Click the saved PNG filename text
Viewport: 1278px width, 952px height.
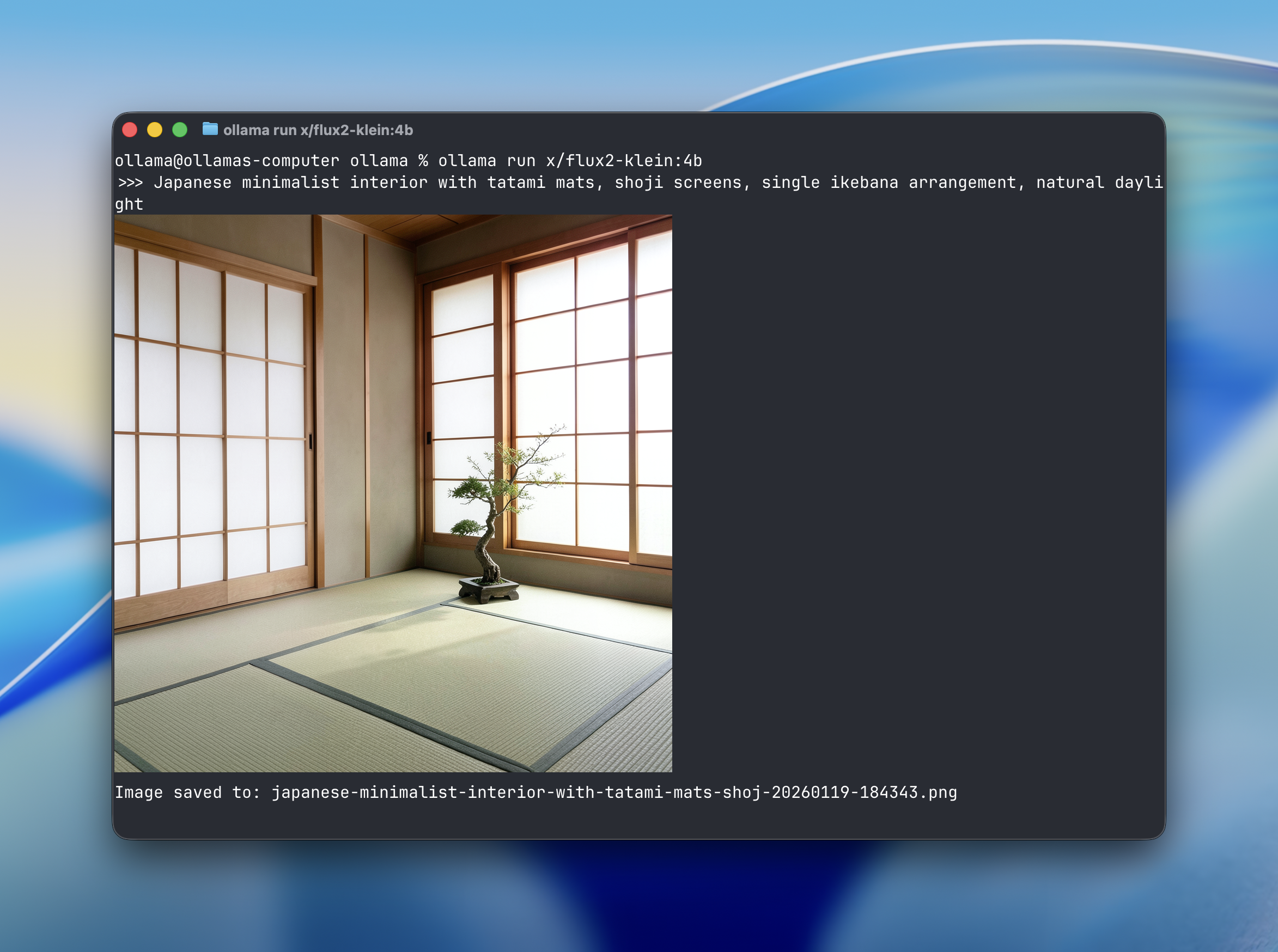click(614, 792)
